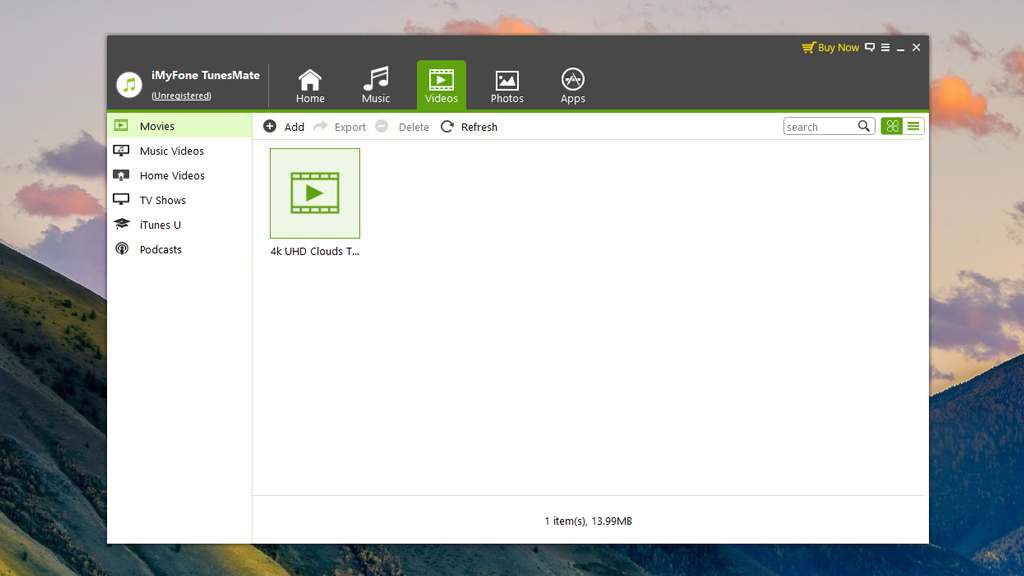Viewport: 1024px width, 576px height.
Task: Click the Export button
Action: (x=340, y=127)
